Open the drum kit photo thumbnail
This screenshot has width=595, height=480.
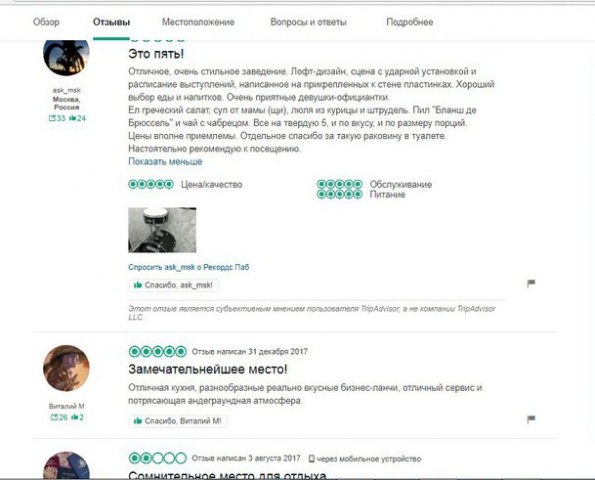pos(162,230)
